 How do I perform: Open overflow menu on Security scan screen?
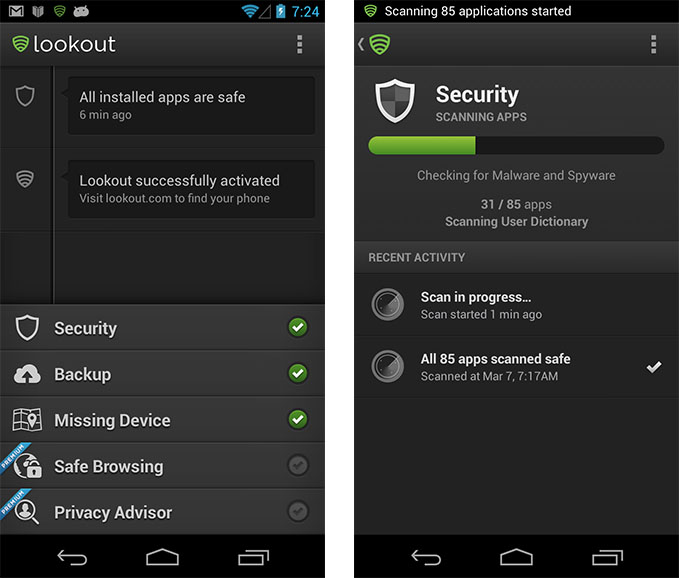click(653, 45)
